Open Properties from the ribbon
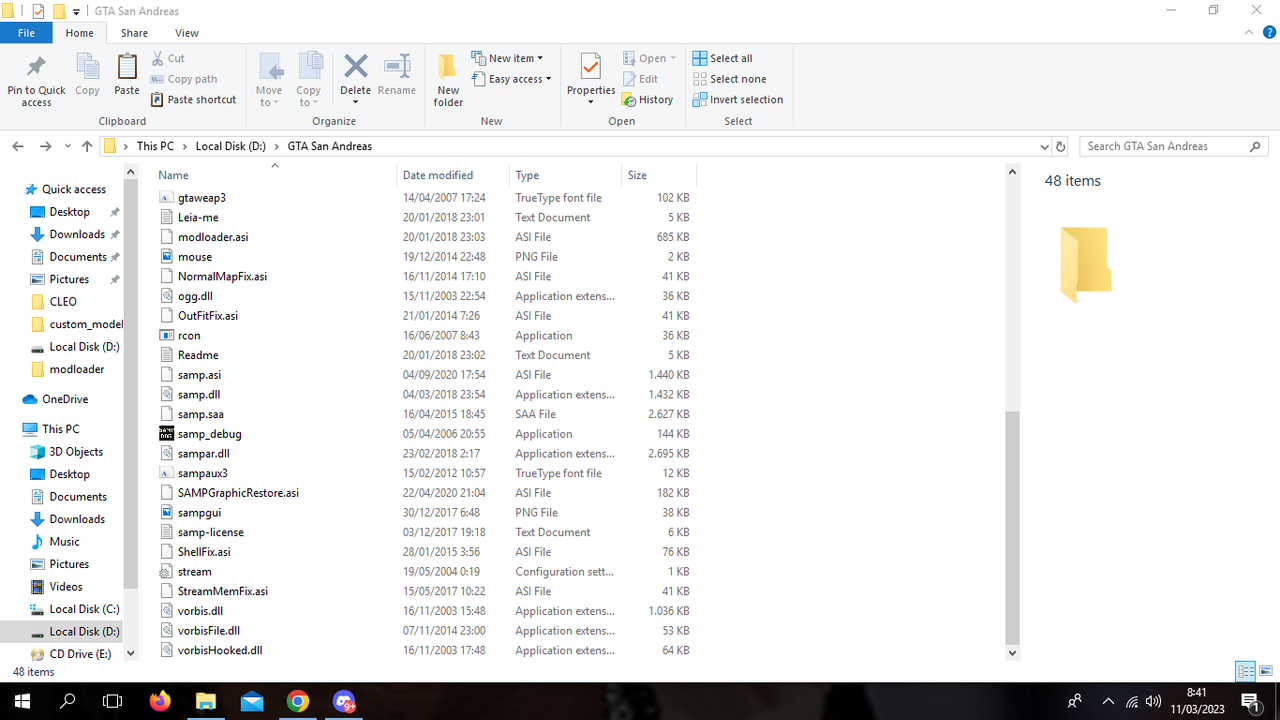This screenshot has width=1280, height=720. click(x=591, y=80)
